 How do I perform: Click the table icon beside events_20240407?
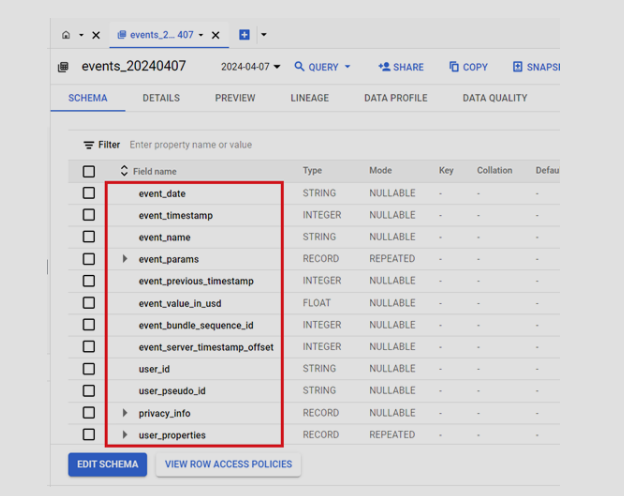(63, 67)
